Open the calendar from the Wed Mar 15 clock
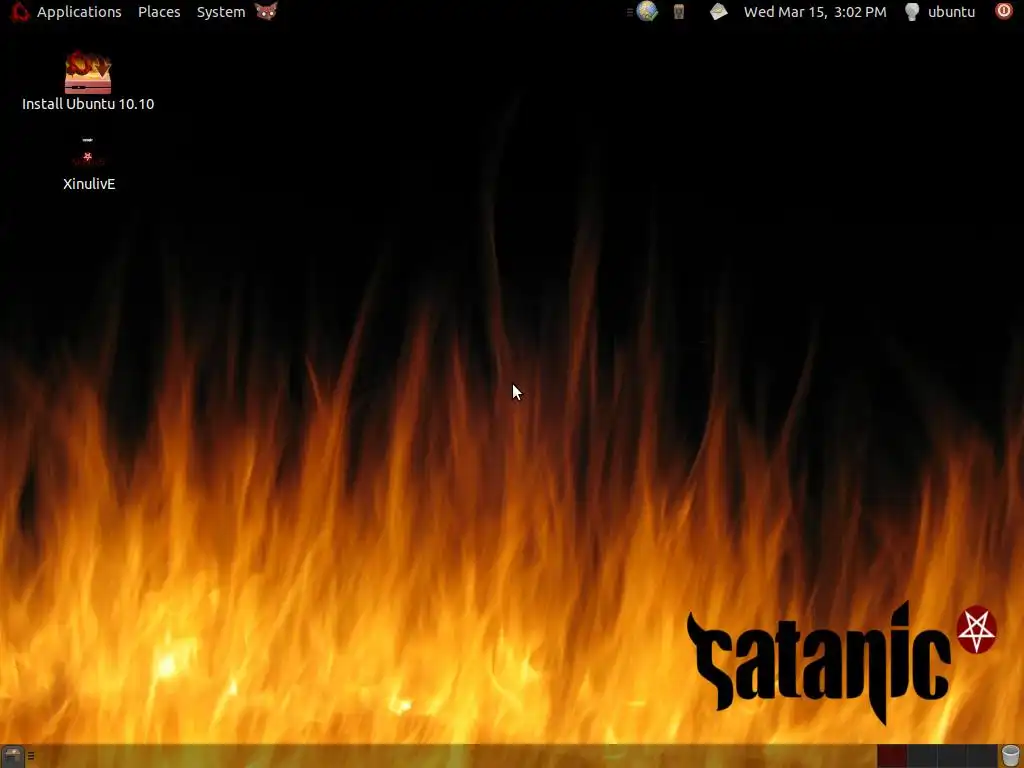The image size is (1024, 768). pyautogui.click(x=815, y=12)
